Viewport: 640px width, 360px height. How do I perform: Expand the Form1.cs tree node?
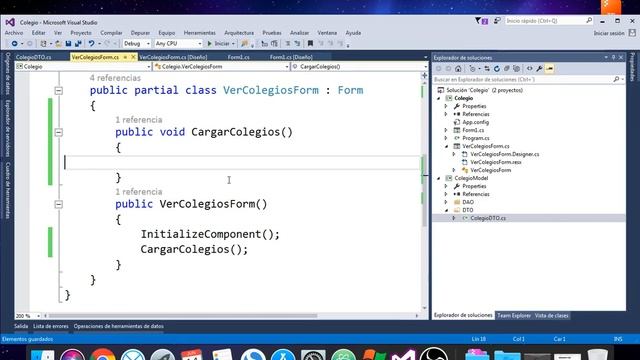pyautogui.click(x=446, y=130)
